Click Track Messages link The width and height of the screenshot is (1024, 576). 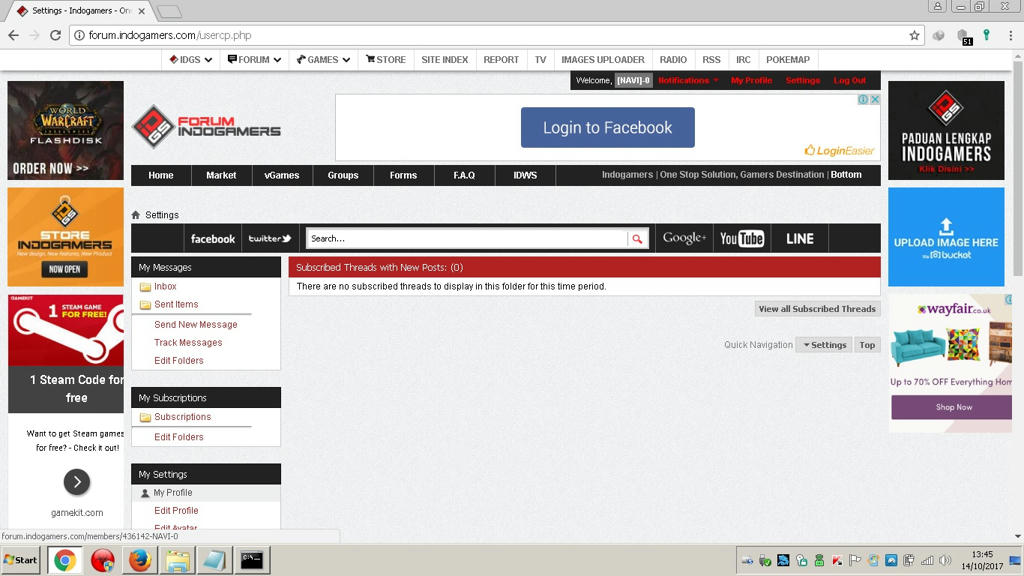pos(188,342)
